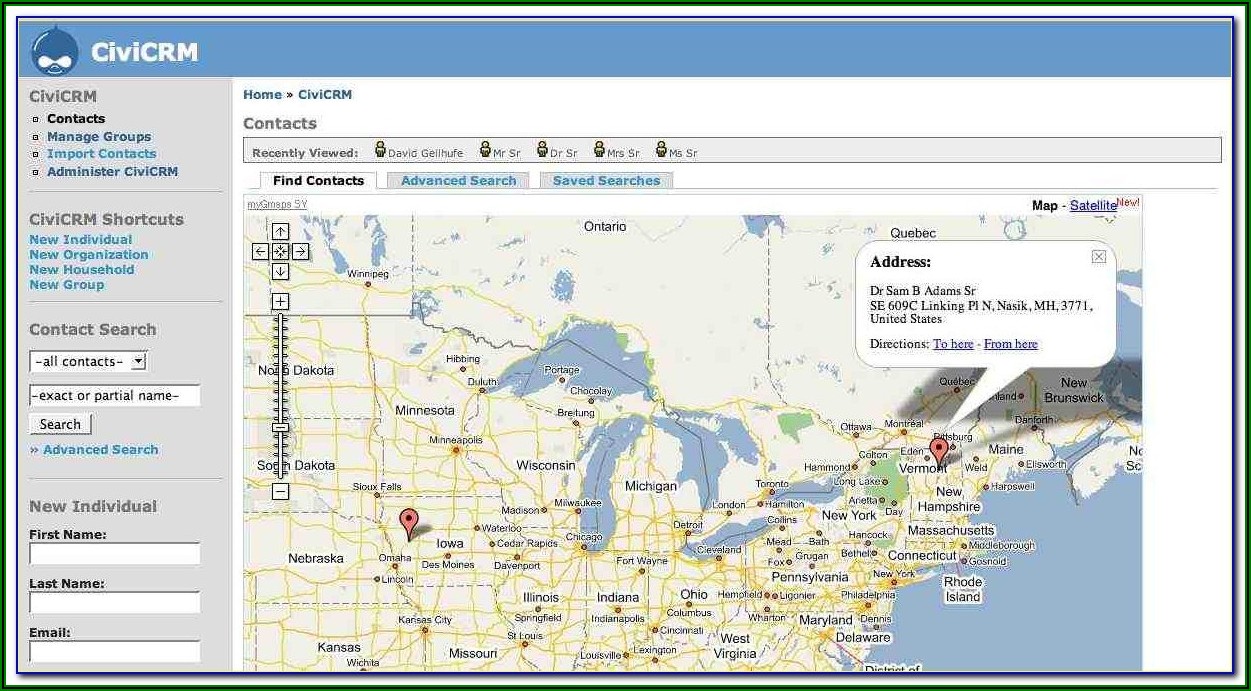1251x691 pixels.
Task: Click the Search button
Action: pos(60,425)
